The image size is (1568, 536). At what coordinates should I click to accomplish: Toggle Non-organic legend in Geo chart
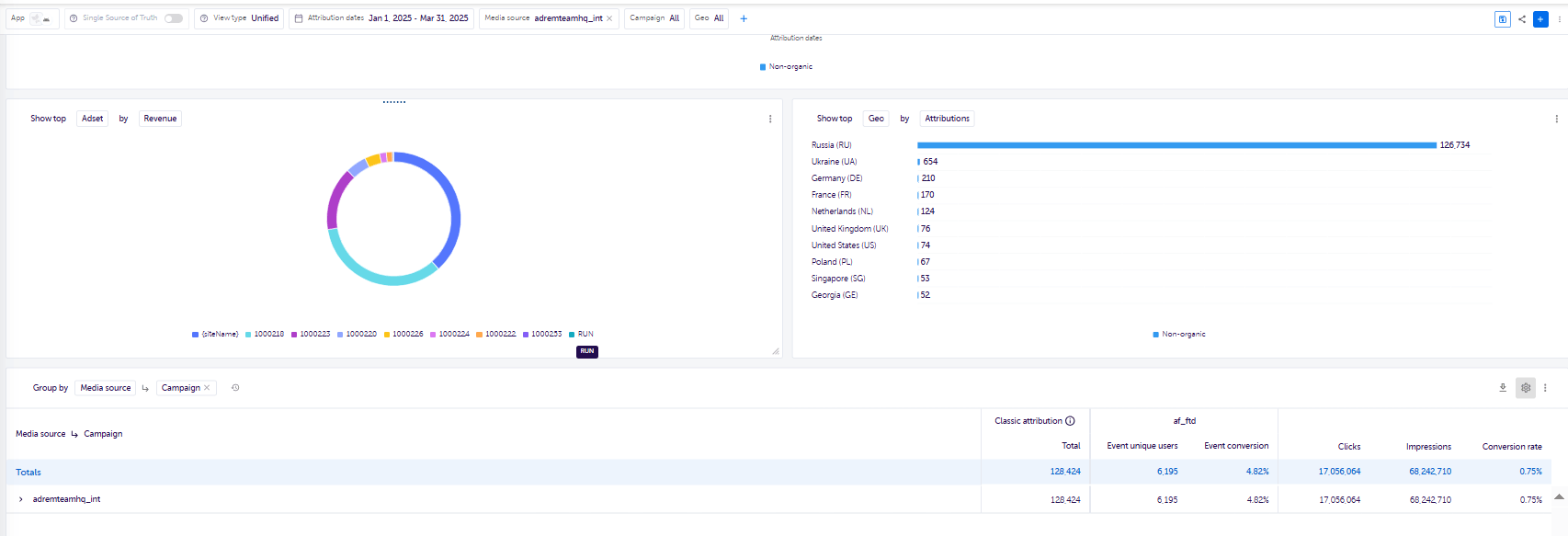pos(1179,335)
